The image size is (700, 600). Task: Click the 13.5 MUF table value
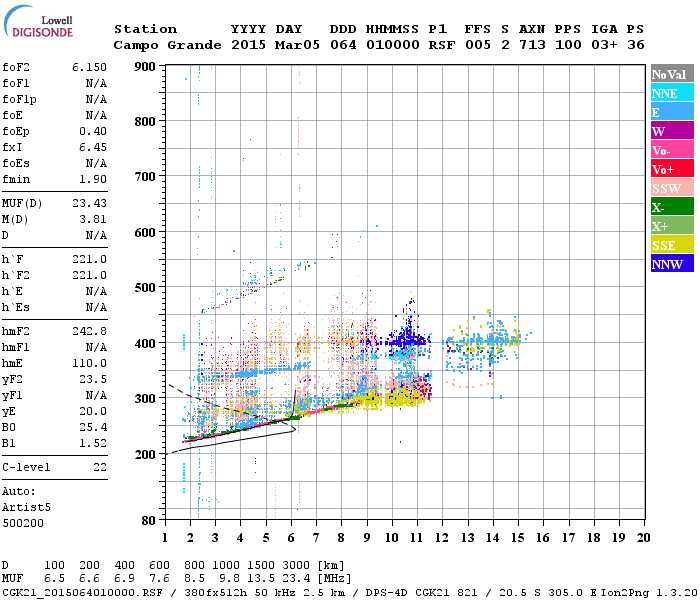pyautogui.click(x=261, y=579)
